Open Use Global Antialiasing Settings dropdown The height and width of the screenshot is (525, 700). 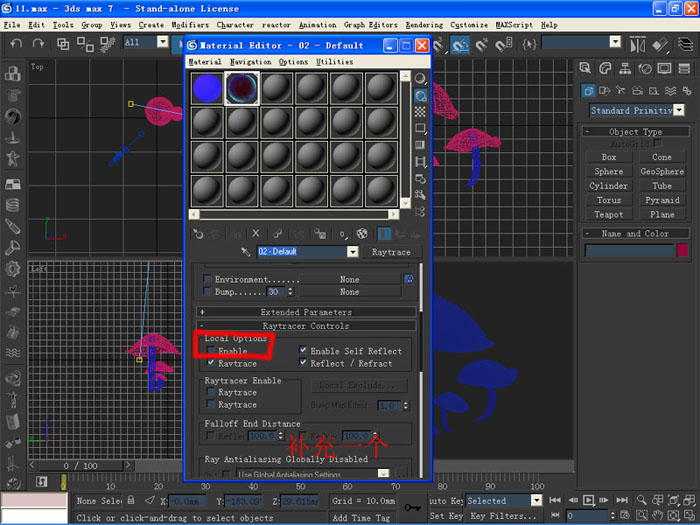click(x=383, y=473)
